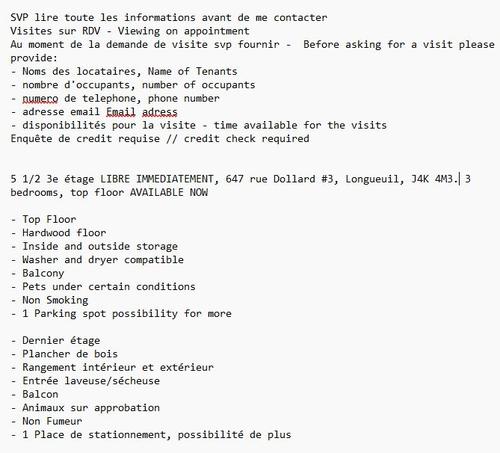Click the misspelled word "adress"
Viewport: 500px width, 453px height.
(160, 112)
